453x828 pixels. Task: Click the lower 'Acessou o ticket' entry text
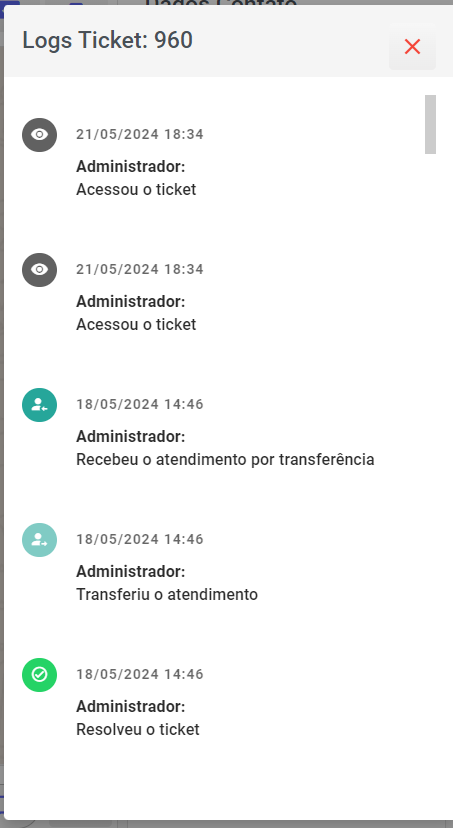[136, 324]
